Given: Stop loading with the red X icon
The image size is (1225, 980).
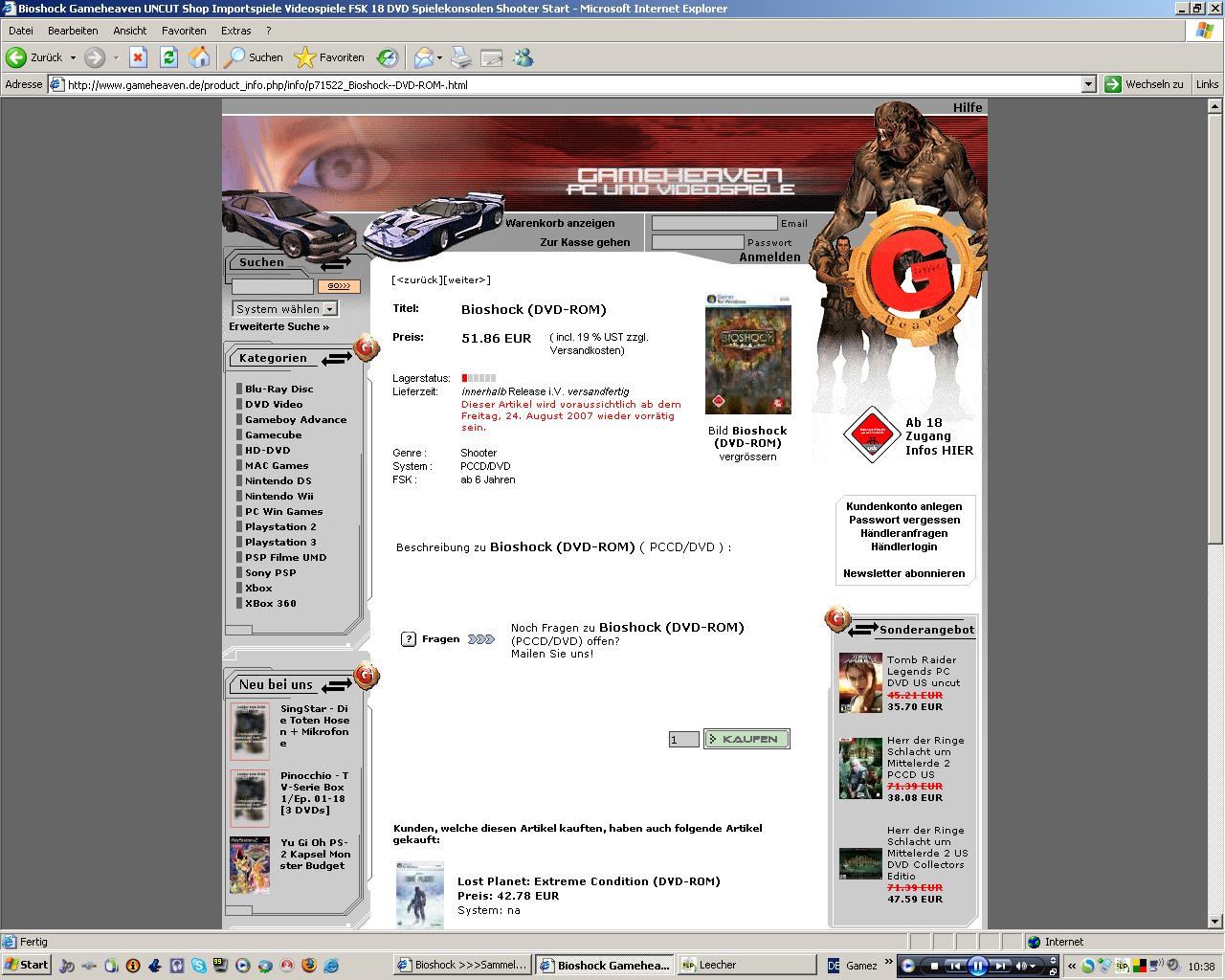Looking at the screenshot, I should 138,57.
